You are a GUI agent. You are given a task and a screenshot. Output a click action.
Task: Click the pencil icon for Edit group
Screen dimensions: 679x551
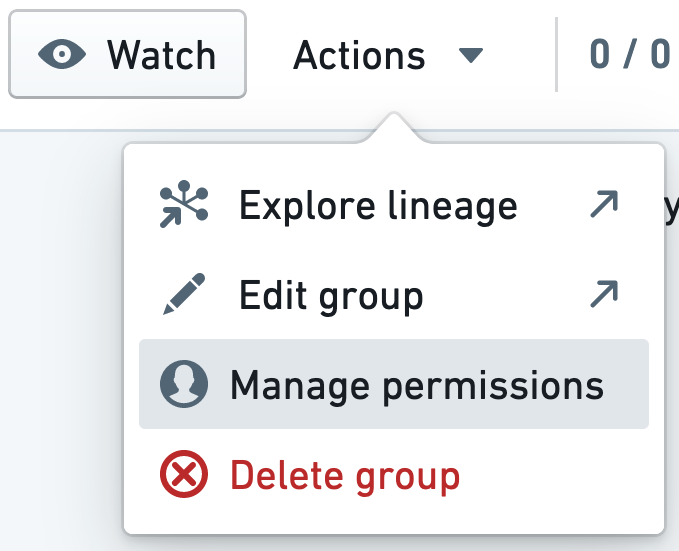pyautogui.click(x=184, y=294)
